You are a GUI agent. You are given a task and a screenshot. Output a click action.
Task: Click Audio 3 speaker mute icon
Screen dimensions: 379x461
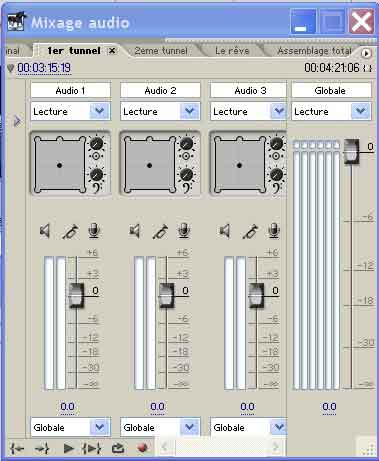tap(225, 231)
